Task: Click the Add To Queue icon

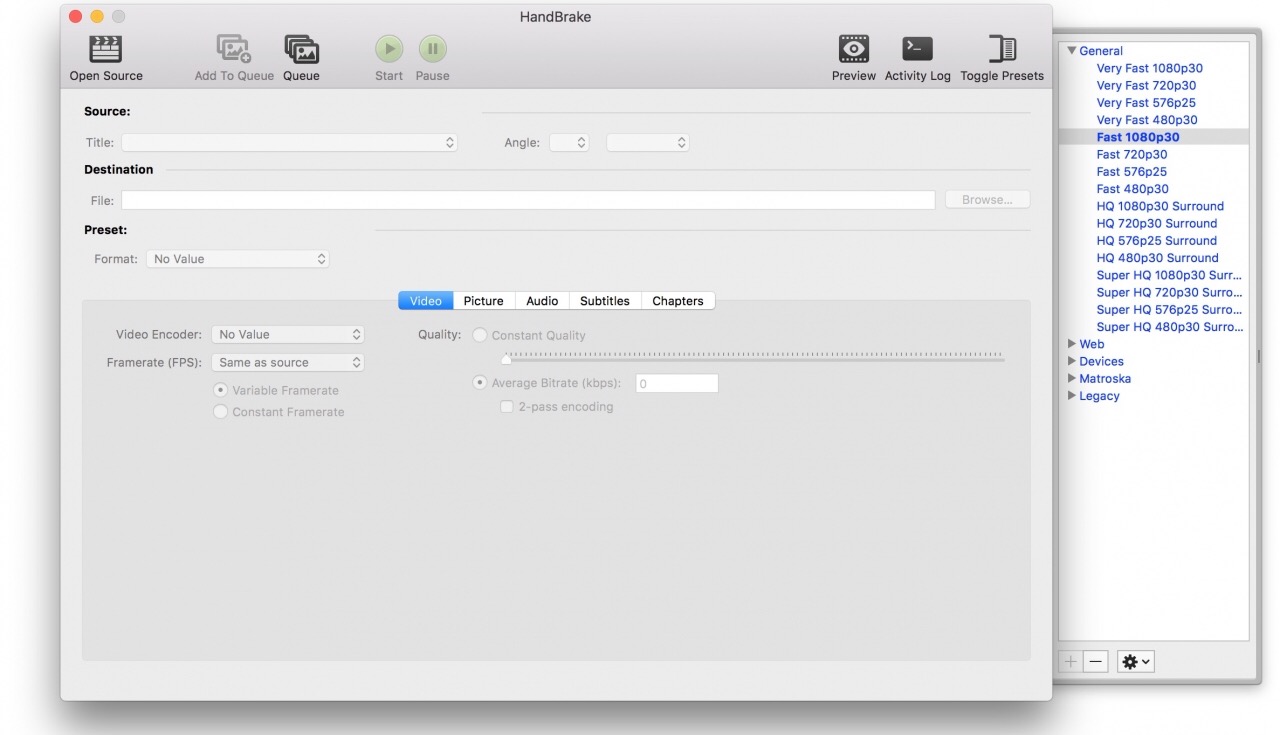Action: click(234, 49)
